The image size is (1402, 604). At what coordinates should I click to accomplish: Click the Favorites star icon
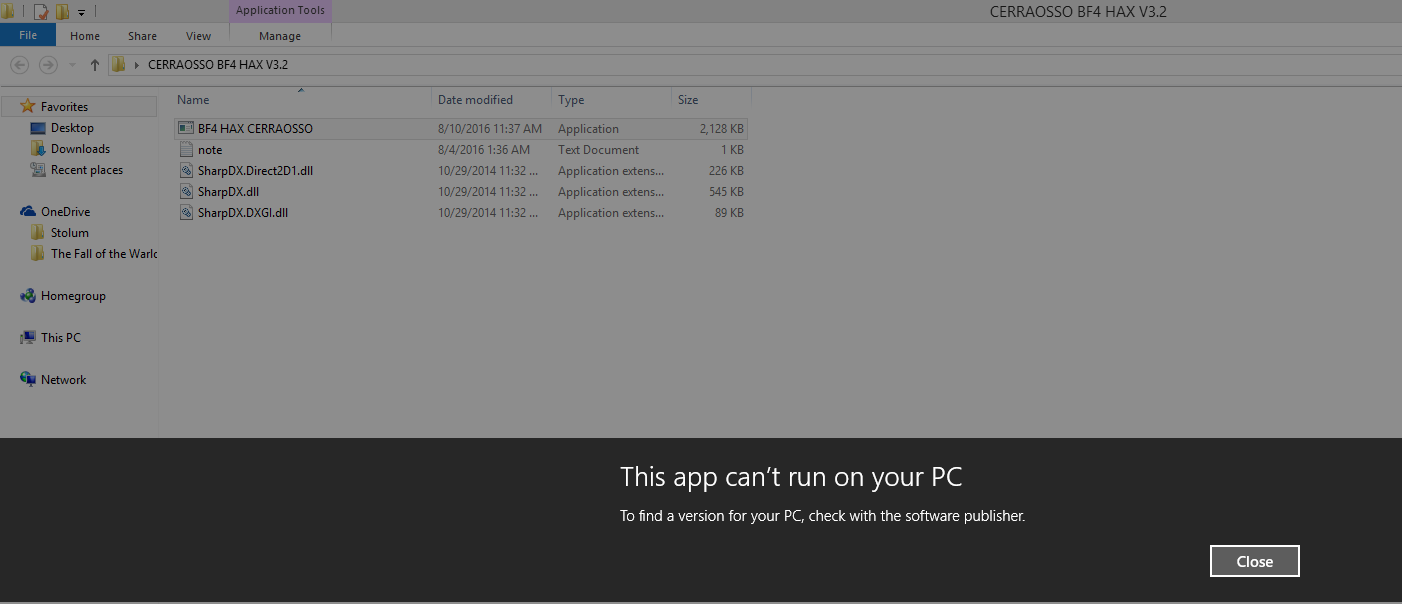click(28, 106)
